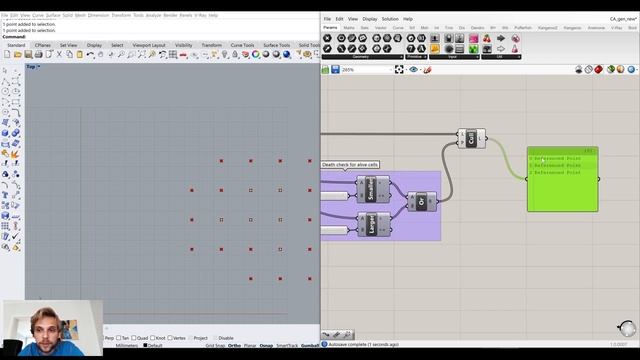Image resolution: width=640 pixels, height=360 pixels.
Task: Click Grasshopper save file disk icon
Action: point(335,70)
